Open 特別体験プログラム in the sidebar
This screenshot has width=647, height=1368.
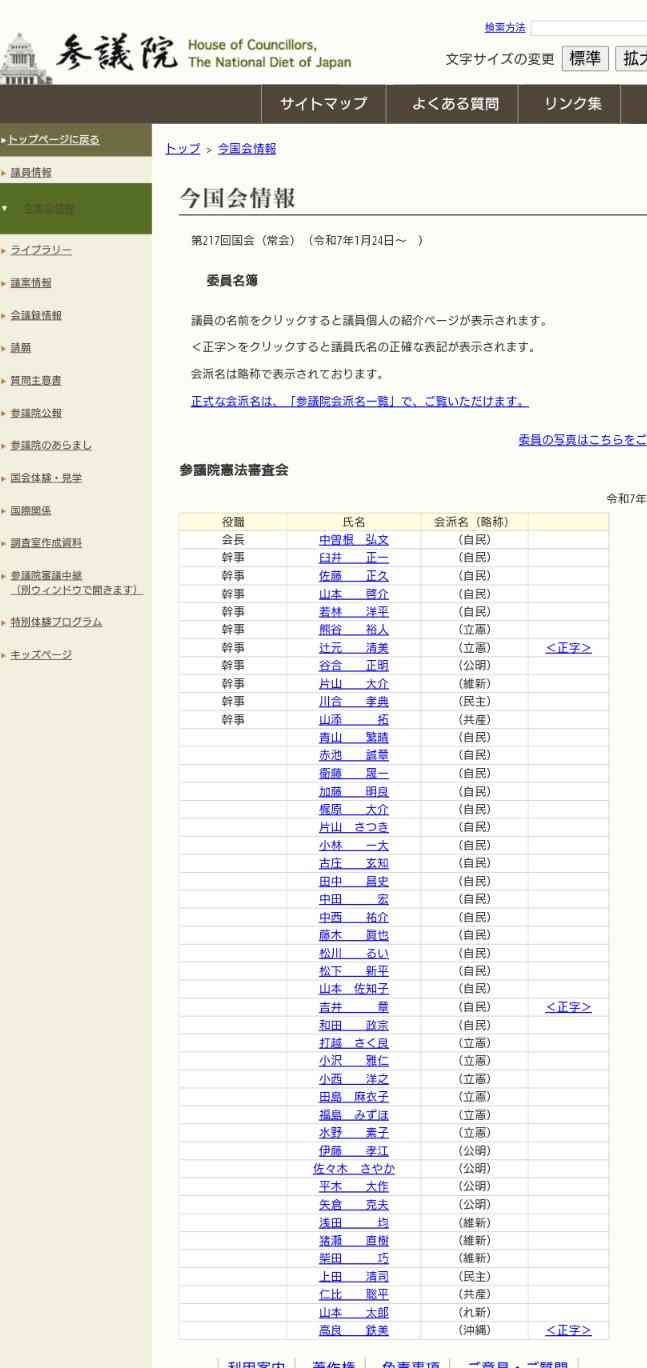click(56, 622)
